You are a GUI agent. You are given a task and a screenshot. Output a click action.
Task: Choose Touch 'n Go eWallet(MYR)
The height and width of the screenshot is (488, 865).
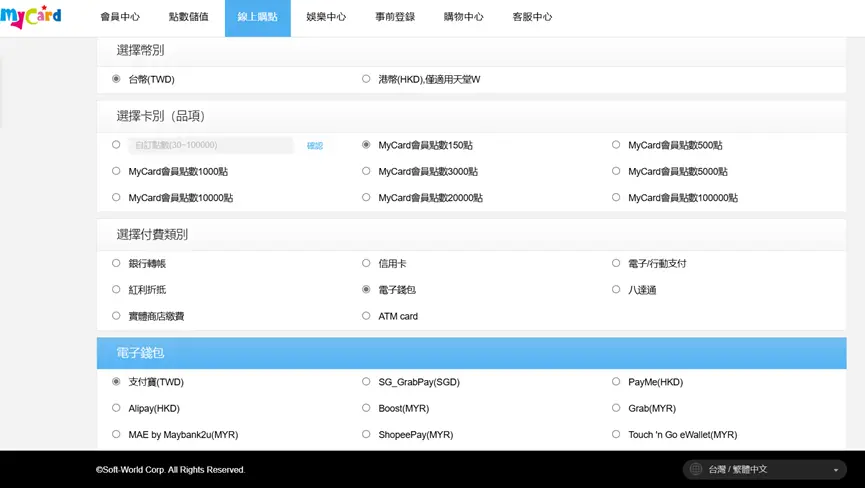tap(616, 435)
